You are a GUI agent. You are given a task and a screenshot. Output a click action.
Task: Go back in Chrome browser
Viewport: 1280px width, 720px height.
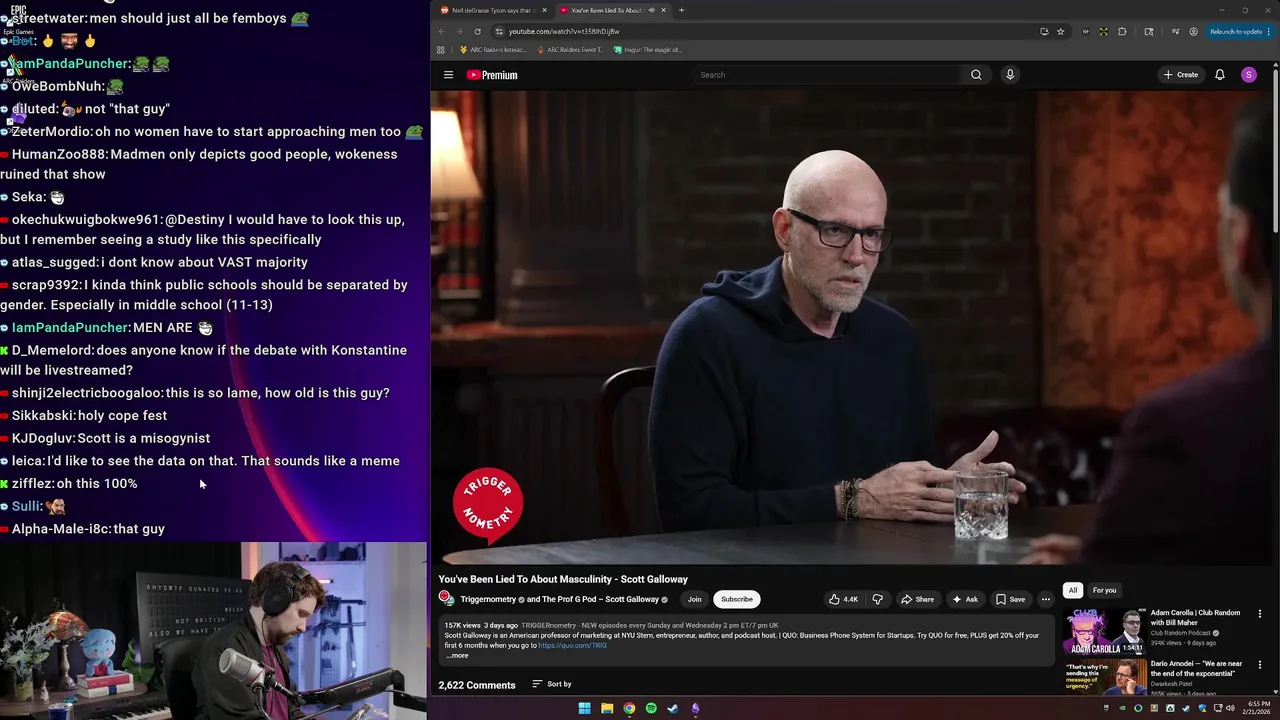[x=441, y=31]
